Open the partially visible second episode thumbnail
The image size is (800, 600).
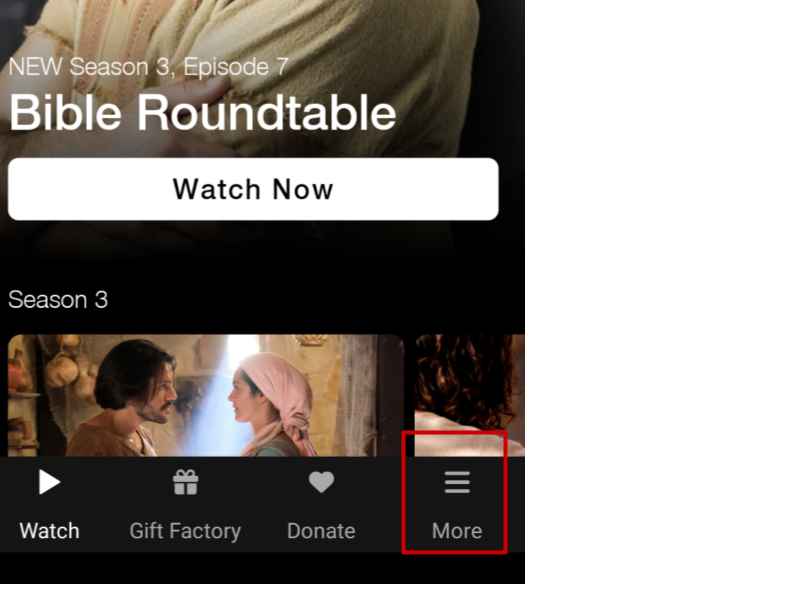469,395
